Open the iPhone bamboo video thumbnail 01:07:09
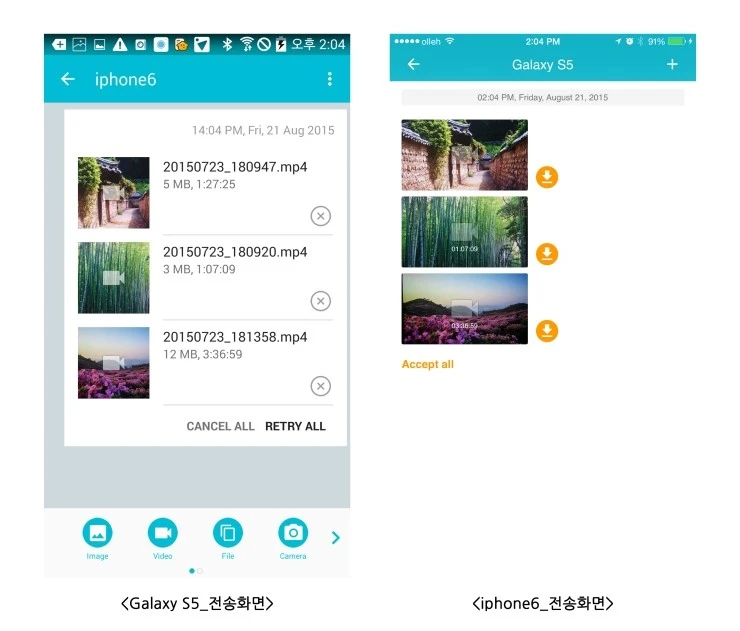This screenshot has height=631, width=740. pyautogui.click(x=464, y=232)
